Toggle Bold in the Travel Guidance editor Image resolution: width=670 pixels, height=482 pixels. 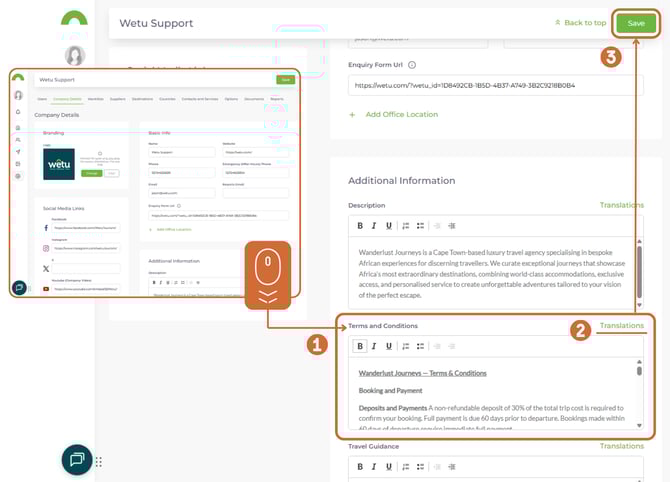(360, 467)
